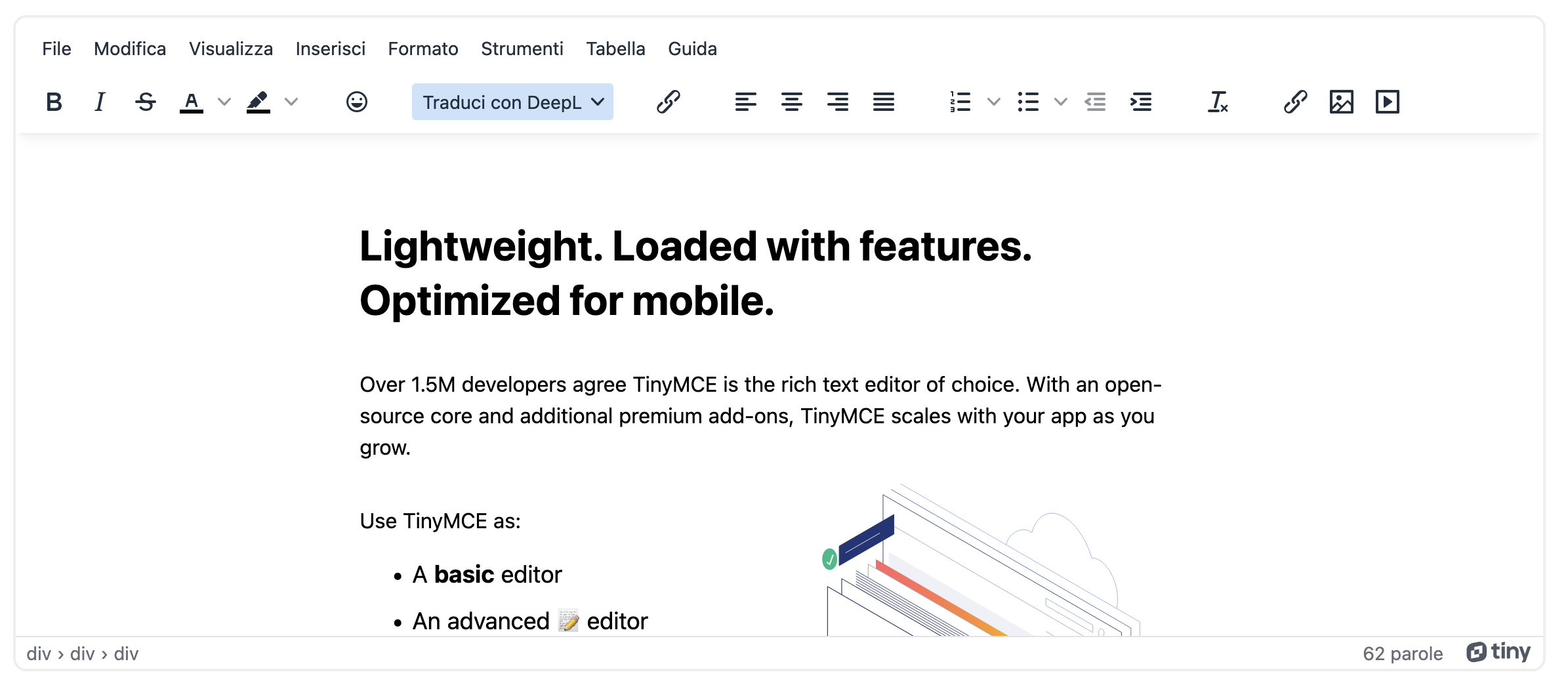This screenshot has width=1568, height=689.
Task: Click the first div in the element path
Action: (x=39, y=654)
